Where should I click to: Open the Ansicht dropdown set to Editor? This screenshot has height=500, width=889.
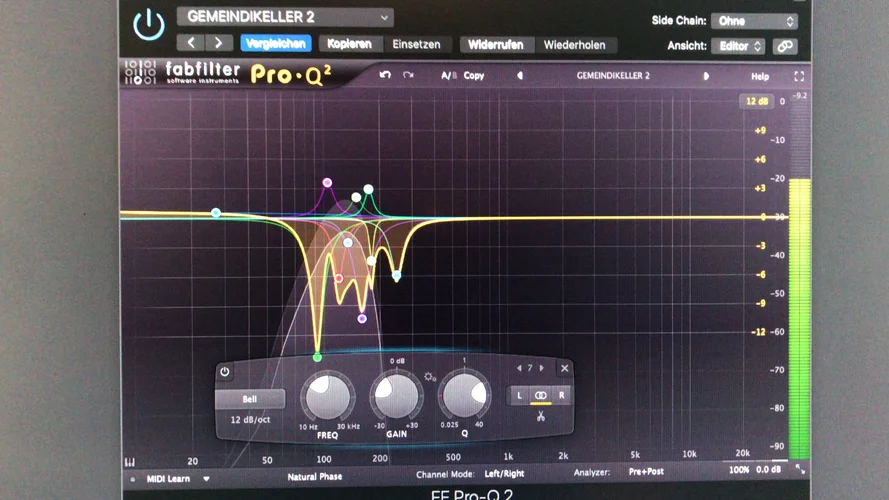[x=738, y=46]
